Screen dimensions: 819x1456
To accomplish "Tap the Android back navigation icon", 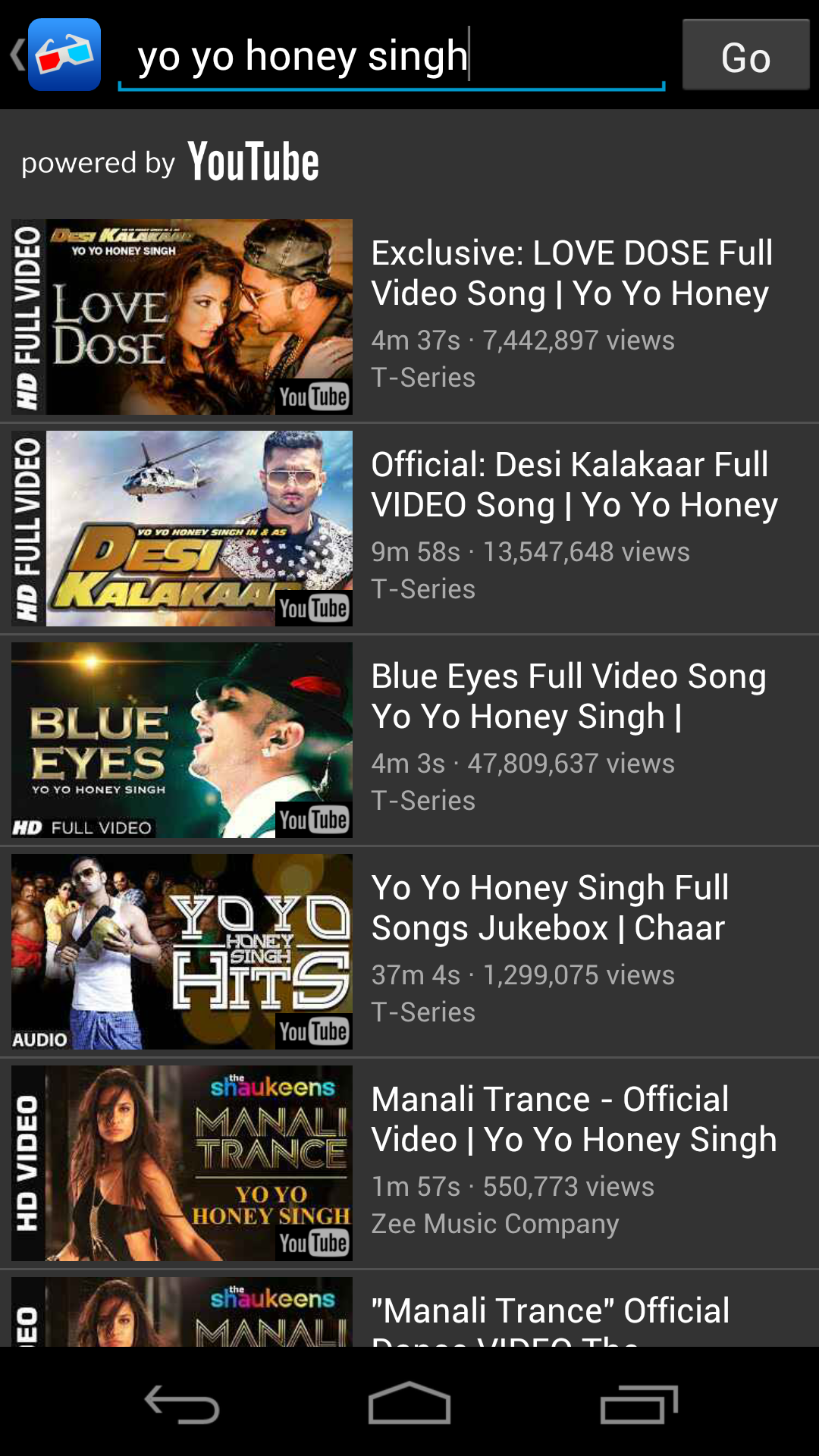I will [182, 1404].
